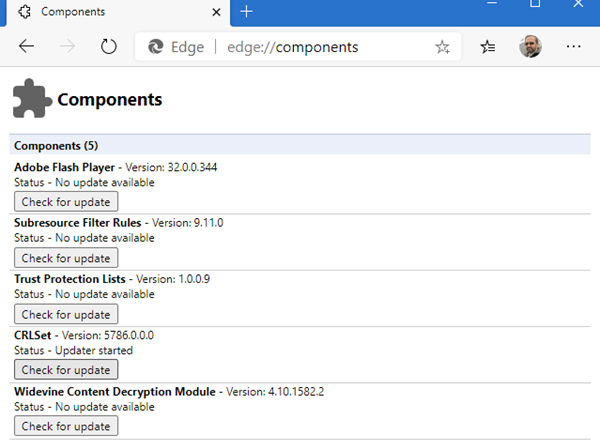Open the favorites list icon
This screenshot has width=600, height=440.
[487, 47]
